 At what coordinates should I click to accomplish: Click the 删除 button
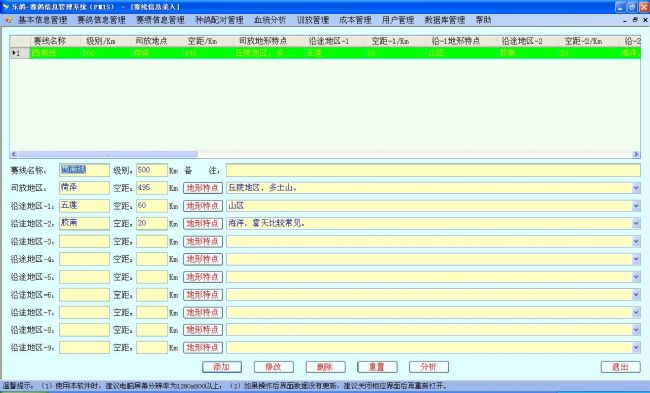(325, 367)
